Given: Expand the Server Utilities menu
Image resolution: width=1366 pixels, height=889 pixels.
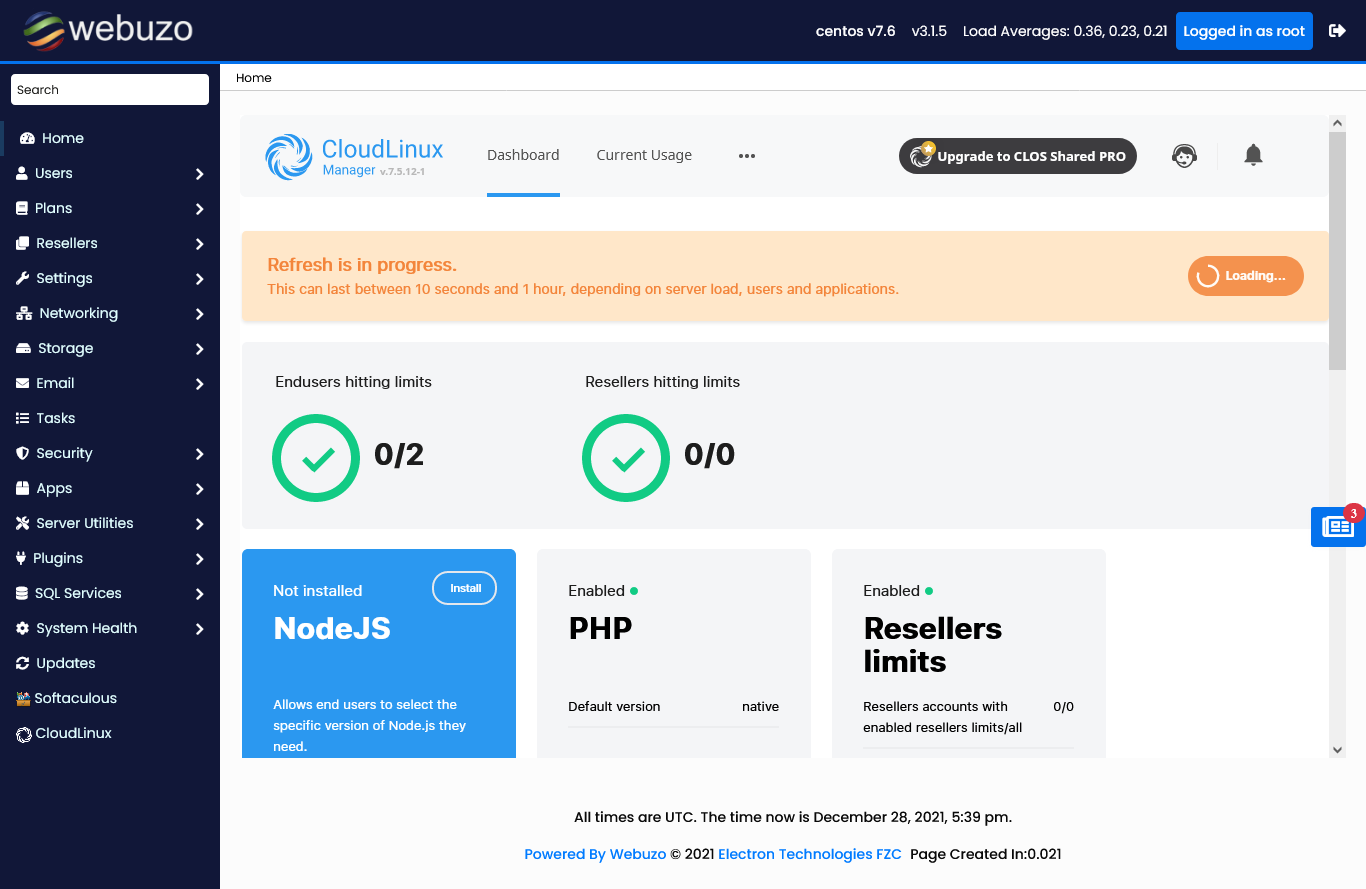Looking at the screenshot, I should 110,523.
